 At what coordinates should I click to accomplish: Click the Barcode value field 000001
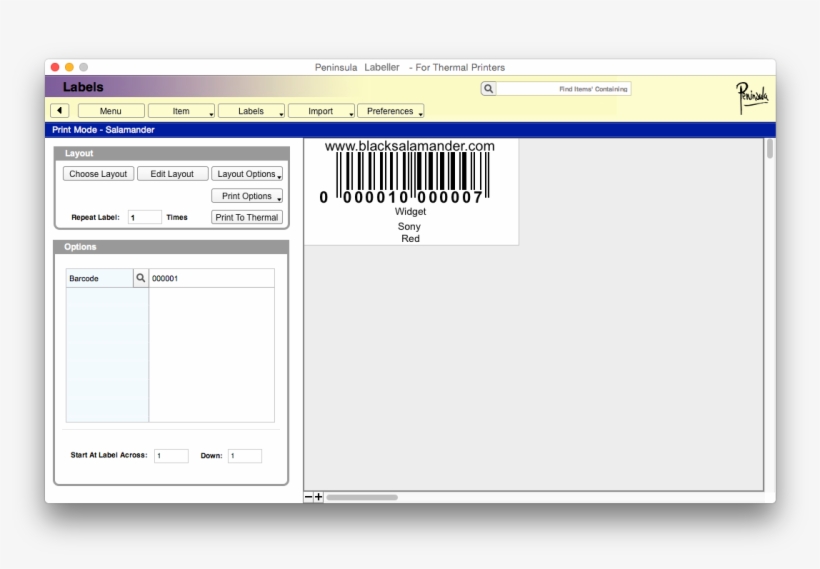[211, 278]
